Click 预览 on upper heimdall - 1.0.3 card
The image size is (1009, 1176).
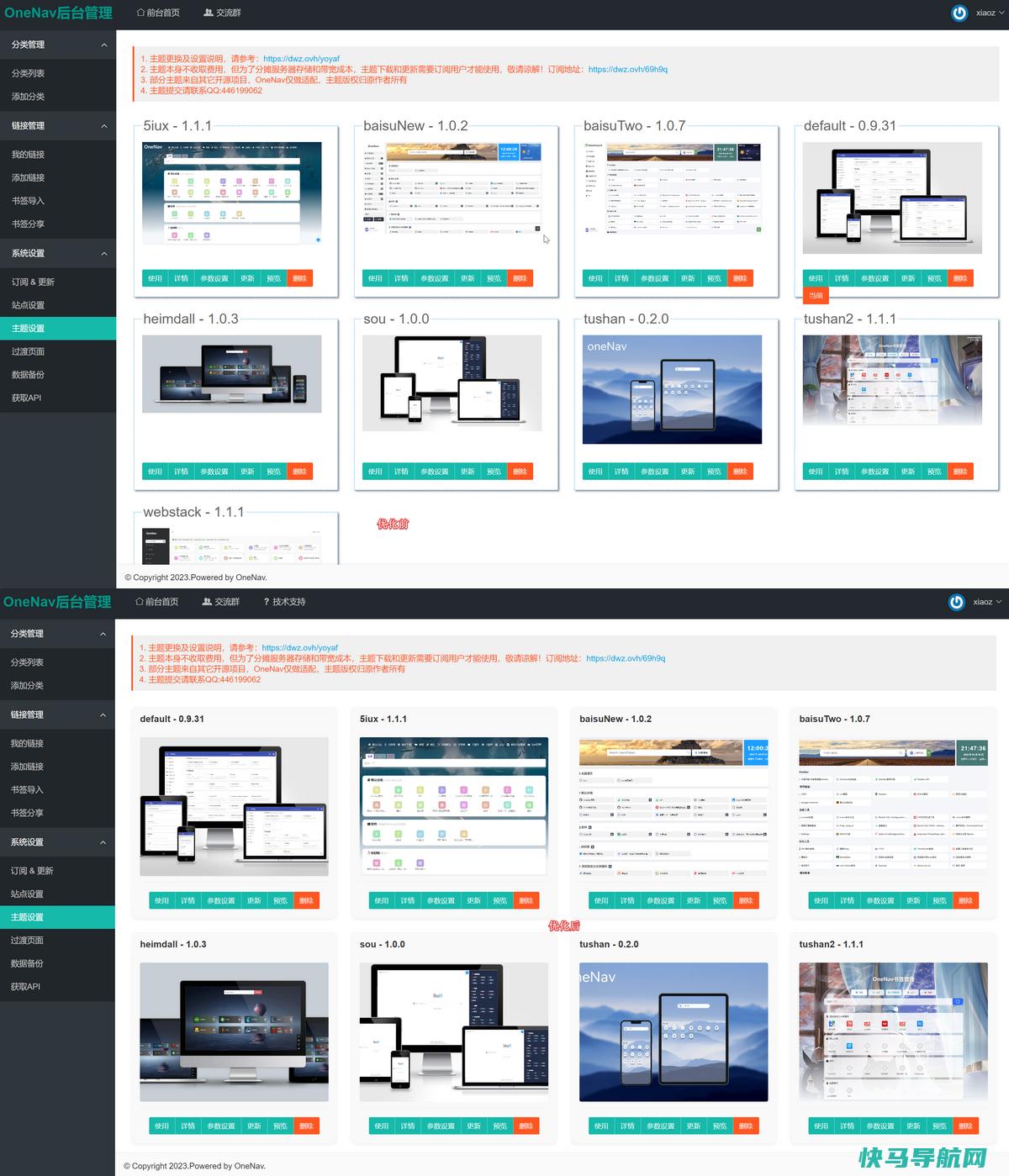click(x=273, y=472)
